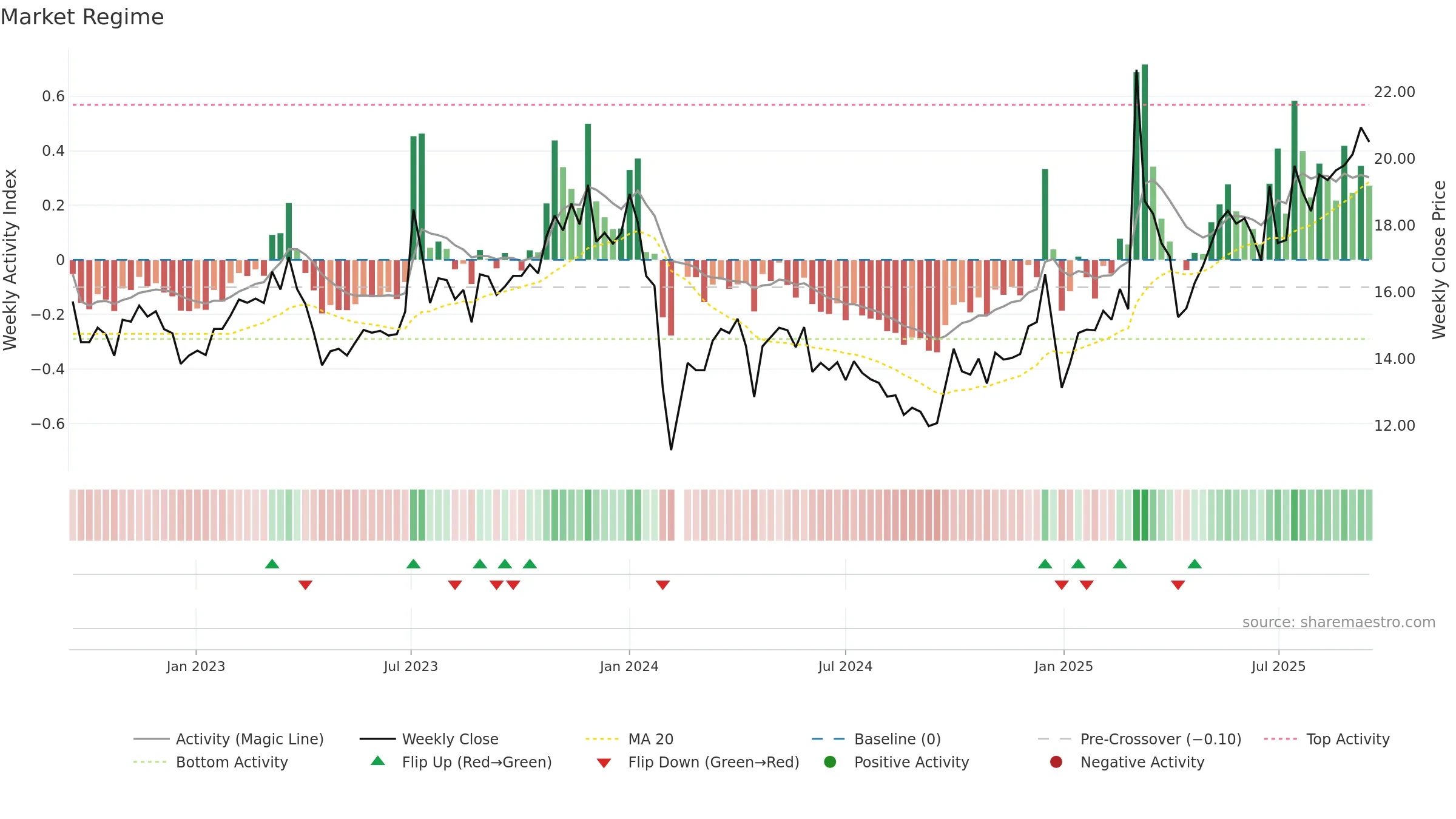Toggle the Weekly Close legend entry
This screenshot has width=1456, height=819.
[x=429, y=739]
